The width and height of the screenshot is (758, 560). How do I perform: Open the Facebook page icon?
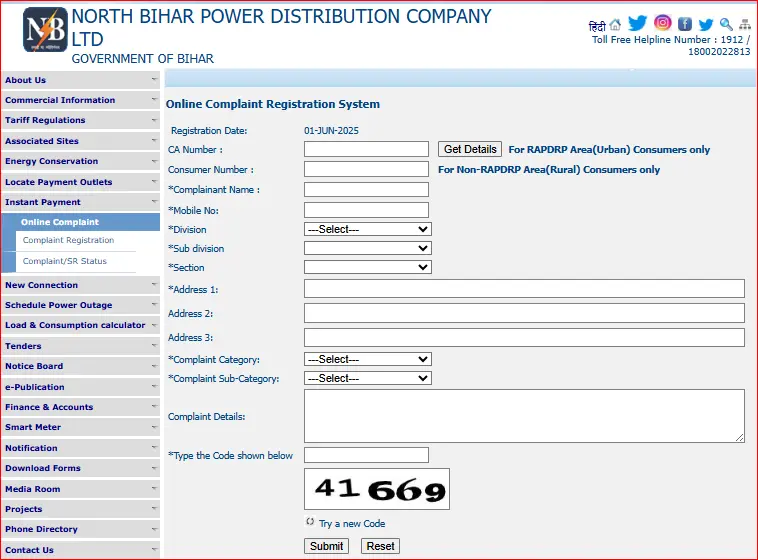pyautogui.click(x=685, y=24)
